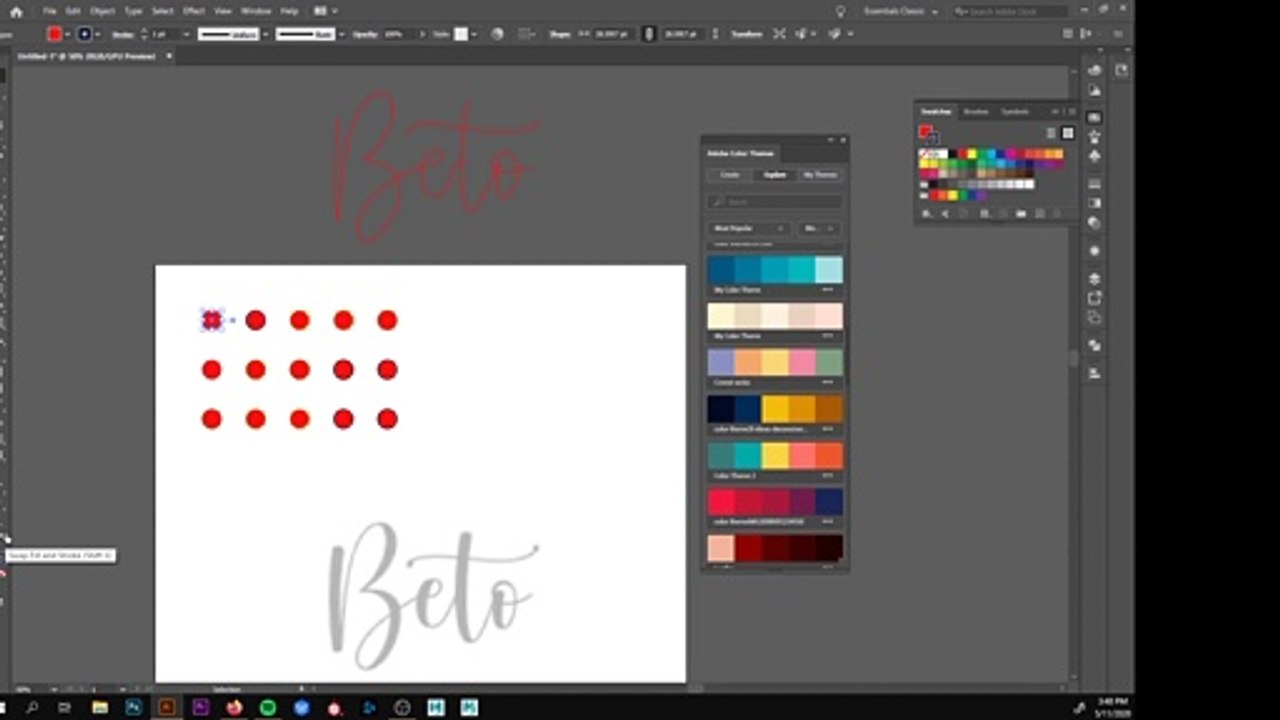Open the Swatch Libraries menu icon
1280x720 pixels.
(927, 213)
